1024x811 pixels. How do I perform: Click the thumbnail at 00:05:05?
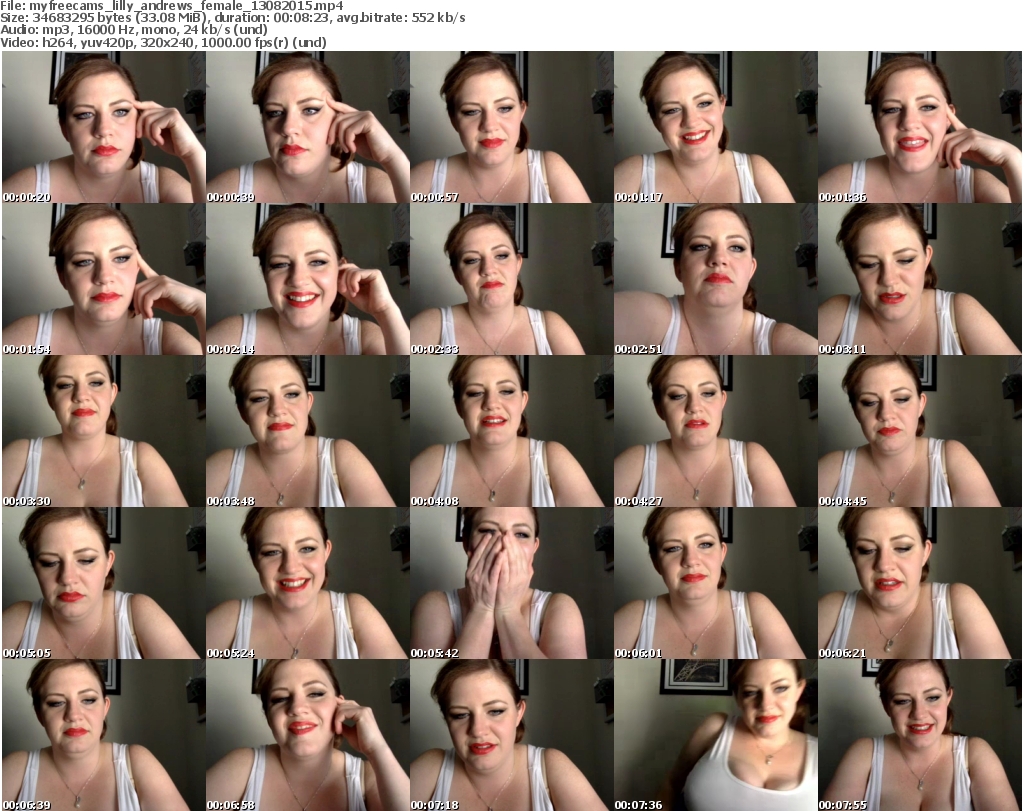pos(103,583)
